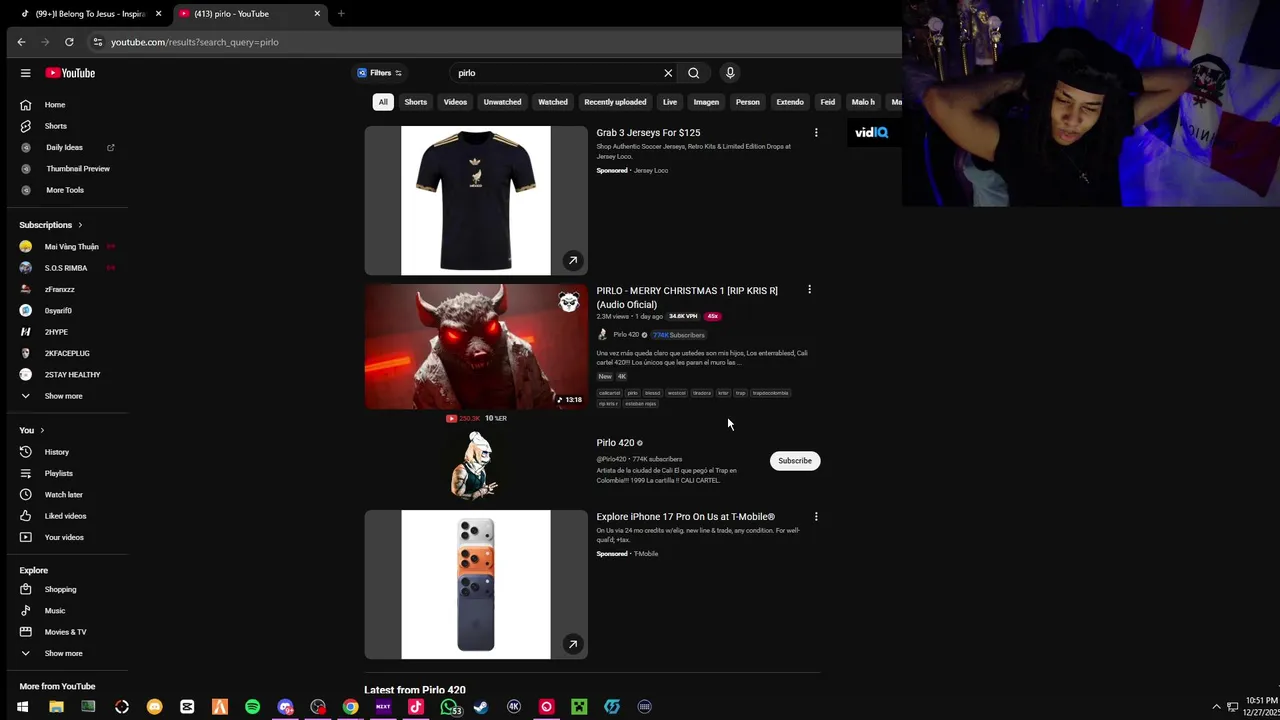Play the red-eyed bull video thumbnail
This screenshot has height=720, width=1280.
point(476,347)
